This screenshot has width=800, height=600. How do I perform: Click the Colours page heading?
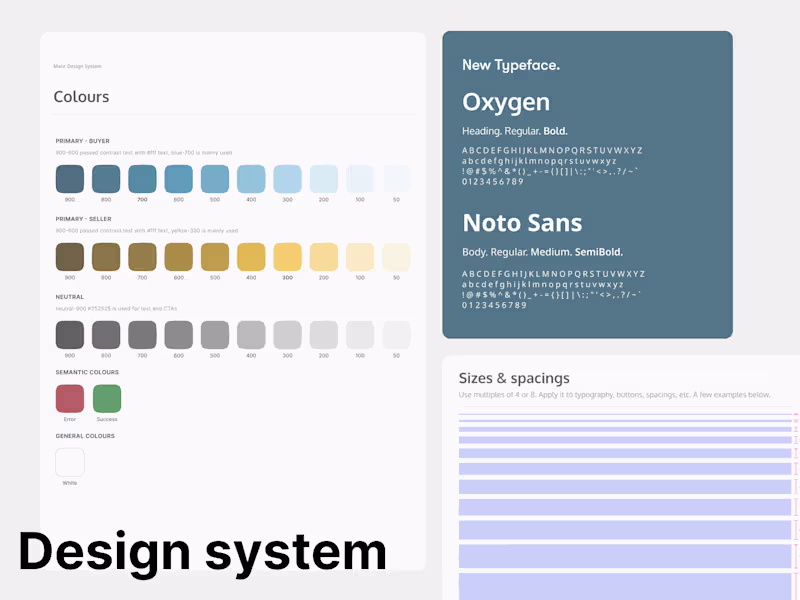pos(81,96)
